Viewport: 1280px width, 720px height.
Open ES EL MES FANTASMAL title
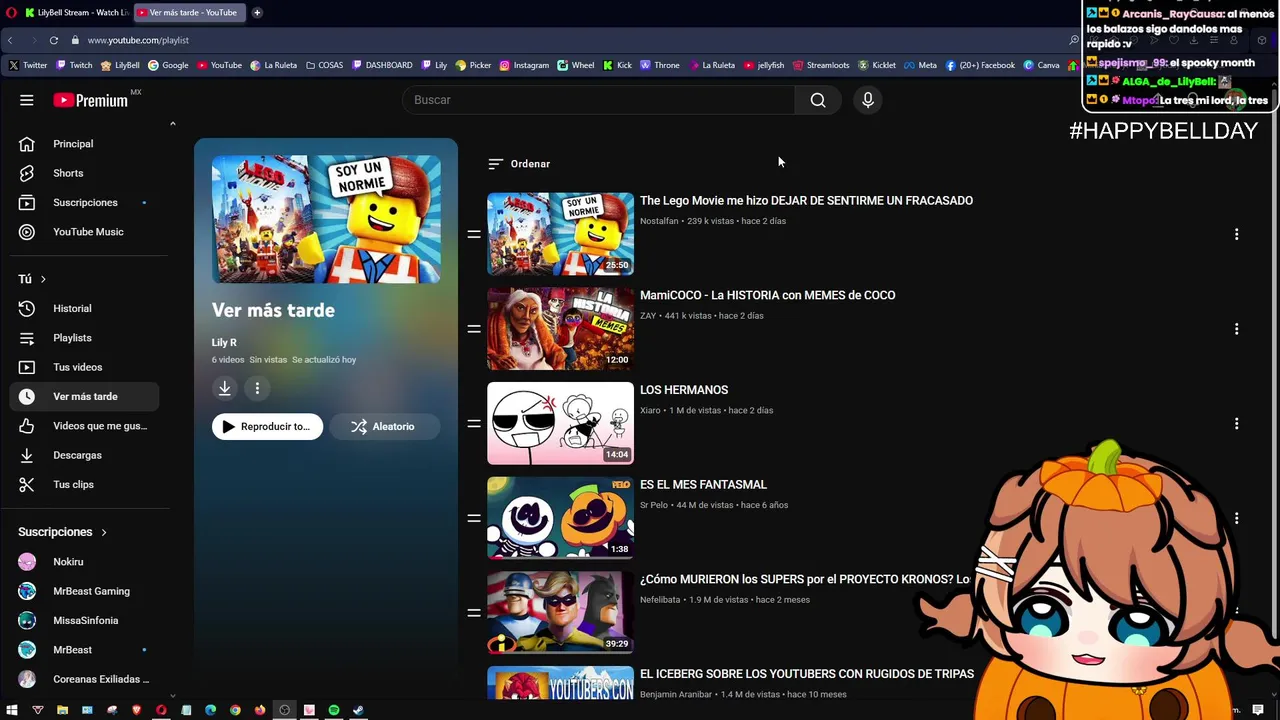703,485
